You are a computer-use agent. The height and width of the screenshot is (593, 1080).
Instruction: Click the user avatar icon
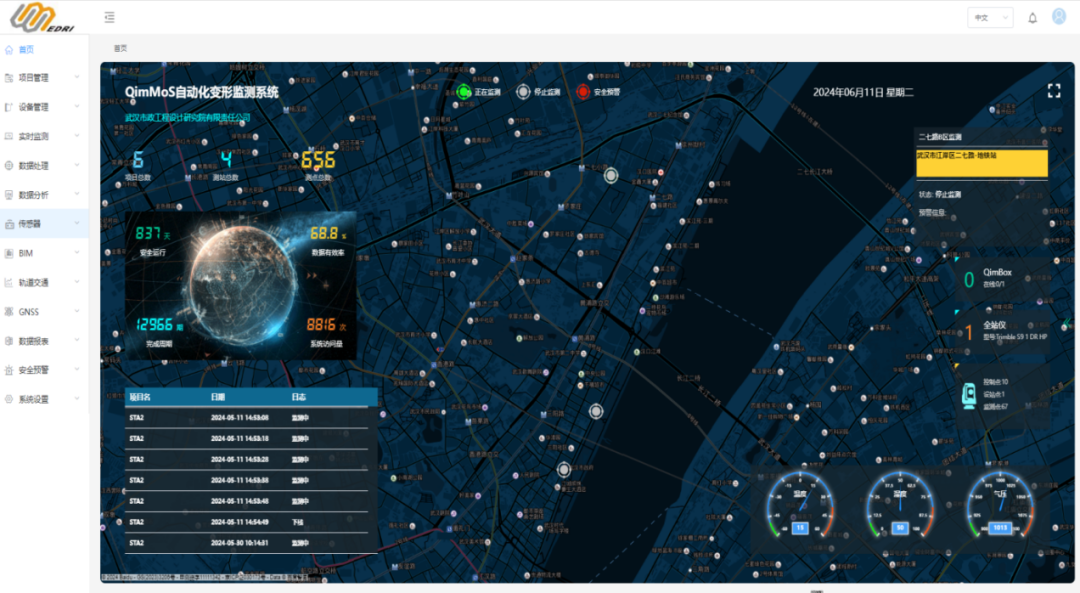[x=1059, y=17]
